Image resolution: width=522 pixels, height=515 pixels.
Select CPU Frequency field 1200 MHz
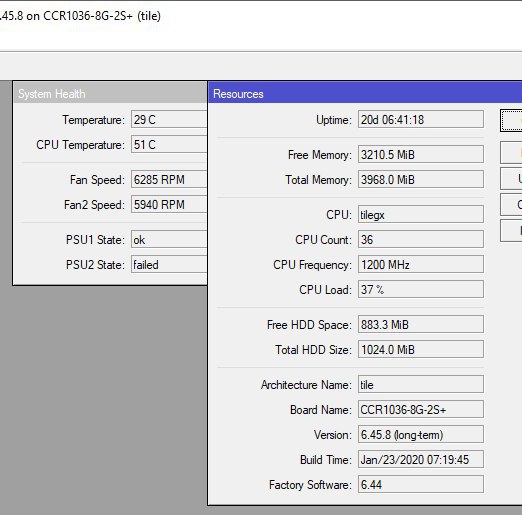[421, 264]
